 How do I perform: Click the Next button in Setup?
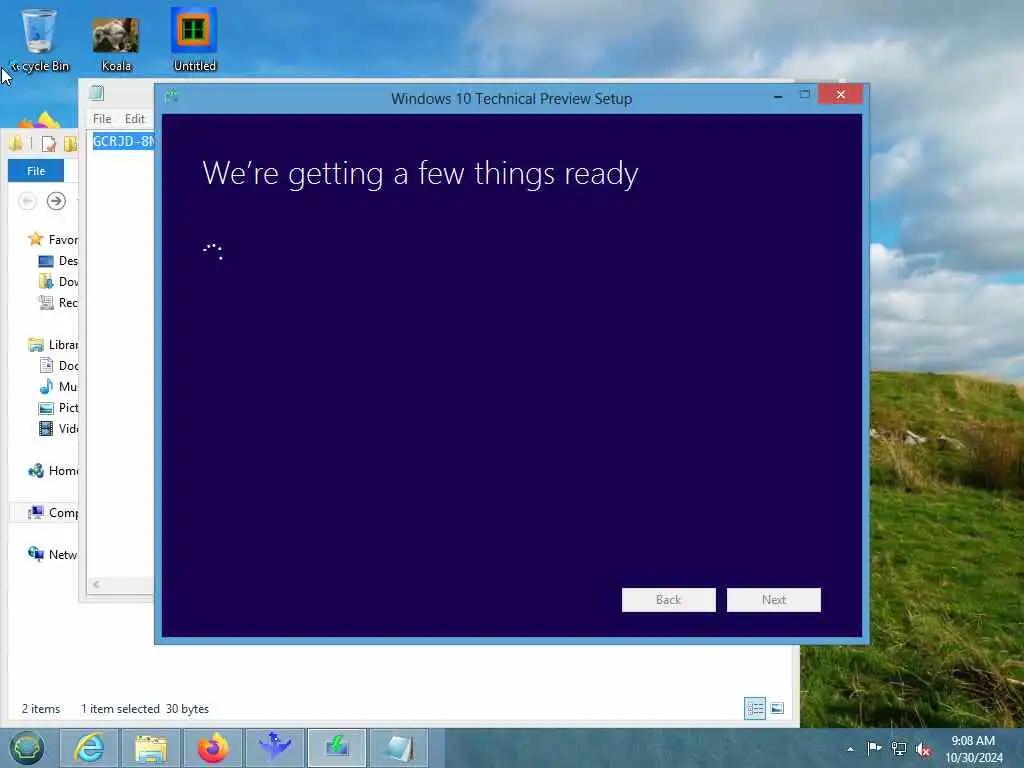(773, 600)
